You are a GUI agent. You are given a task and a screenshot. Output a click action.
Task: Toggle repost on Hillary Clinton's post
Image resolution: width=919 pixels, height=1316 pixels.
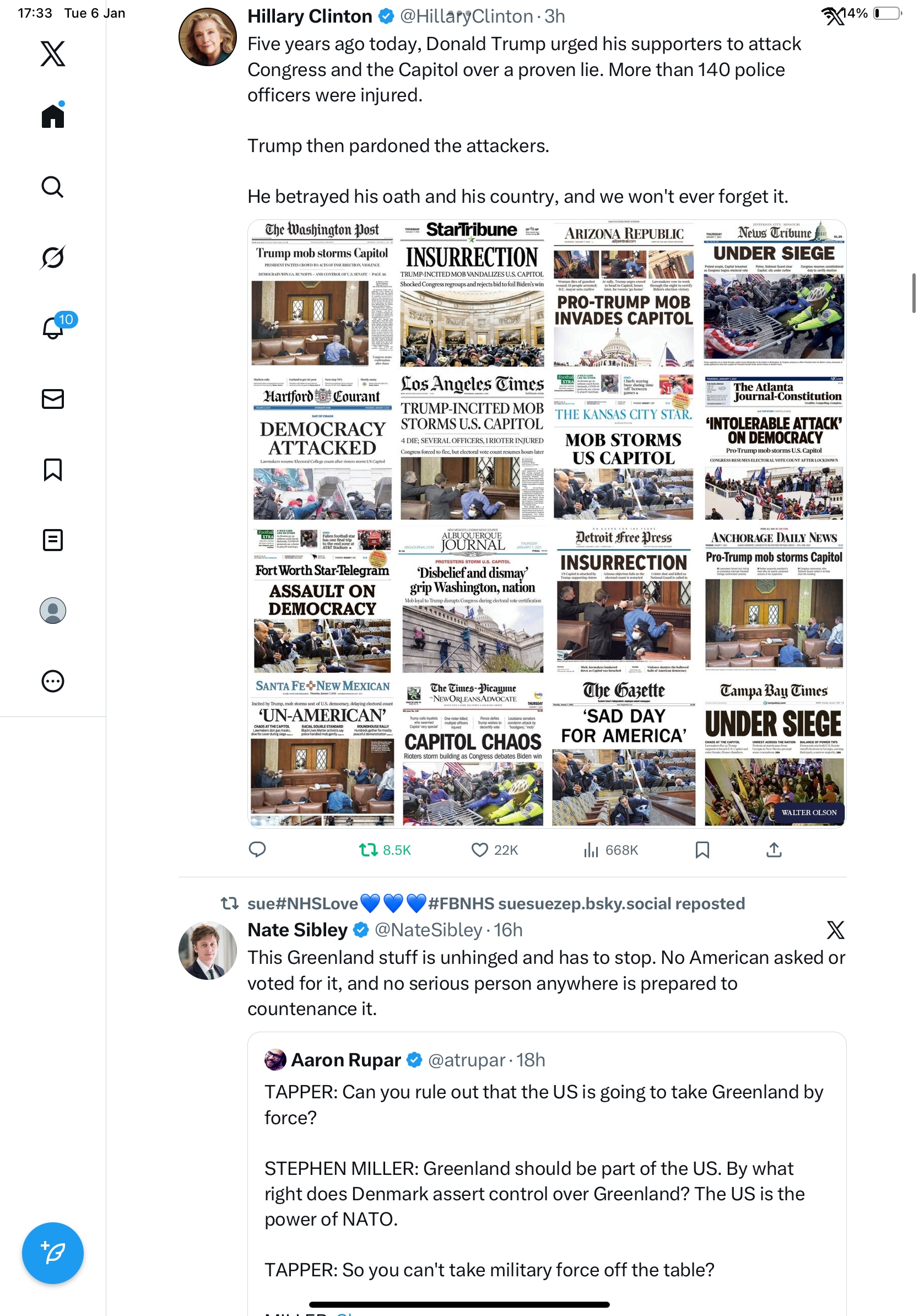[x=385, y=849]
